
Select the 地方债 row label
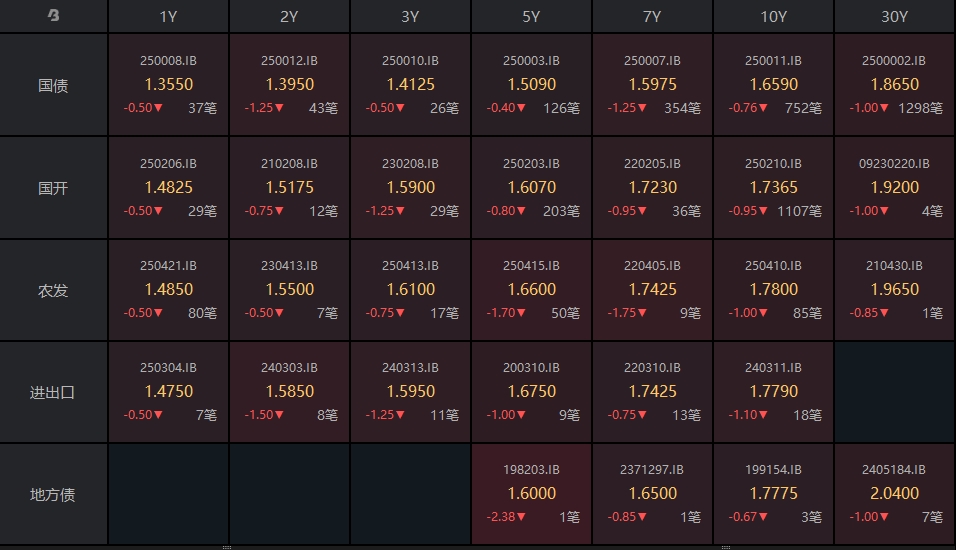point(53,495)
